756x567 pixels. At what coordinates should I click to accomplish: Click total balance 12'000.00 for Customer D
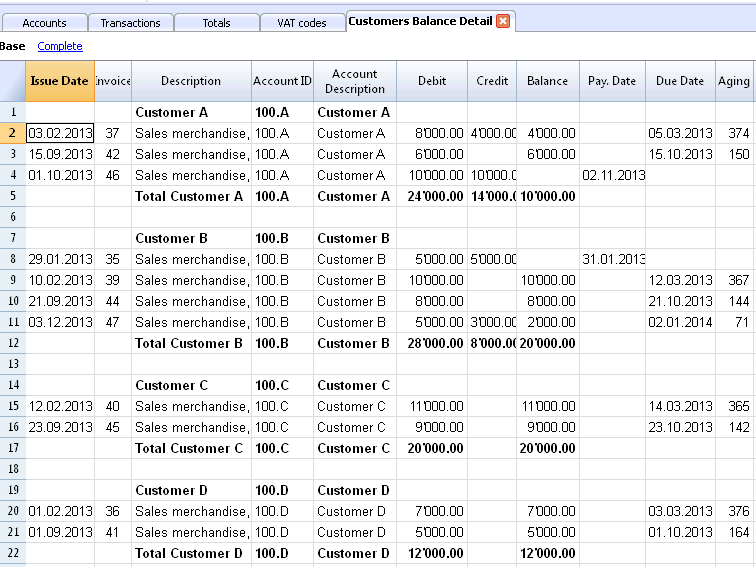548,553
